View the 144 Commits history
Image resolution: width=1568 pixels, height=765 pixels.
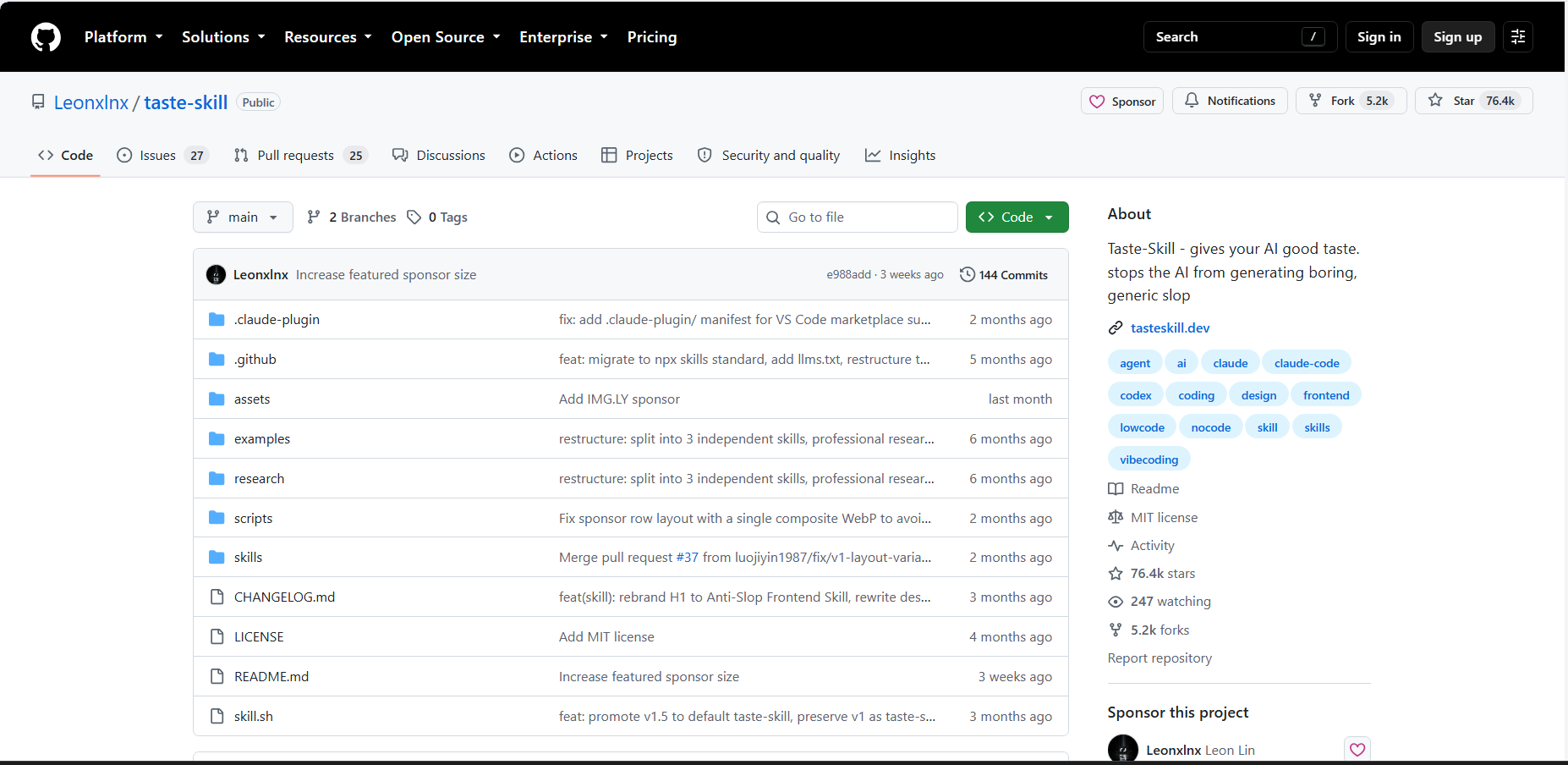pos(1004,274)
